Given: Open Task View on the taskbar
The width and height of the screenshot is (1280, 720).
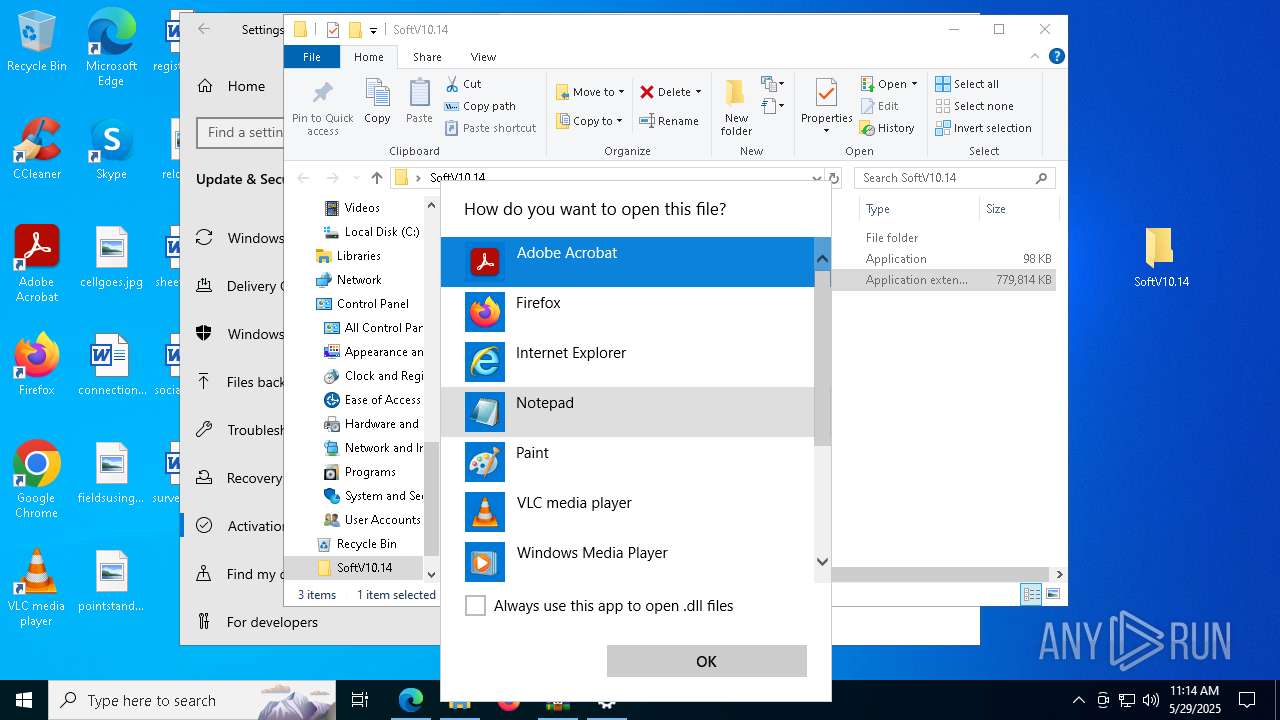Looking at the screenshot, I should (360, 700).
